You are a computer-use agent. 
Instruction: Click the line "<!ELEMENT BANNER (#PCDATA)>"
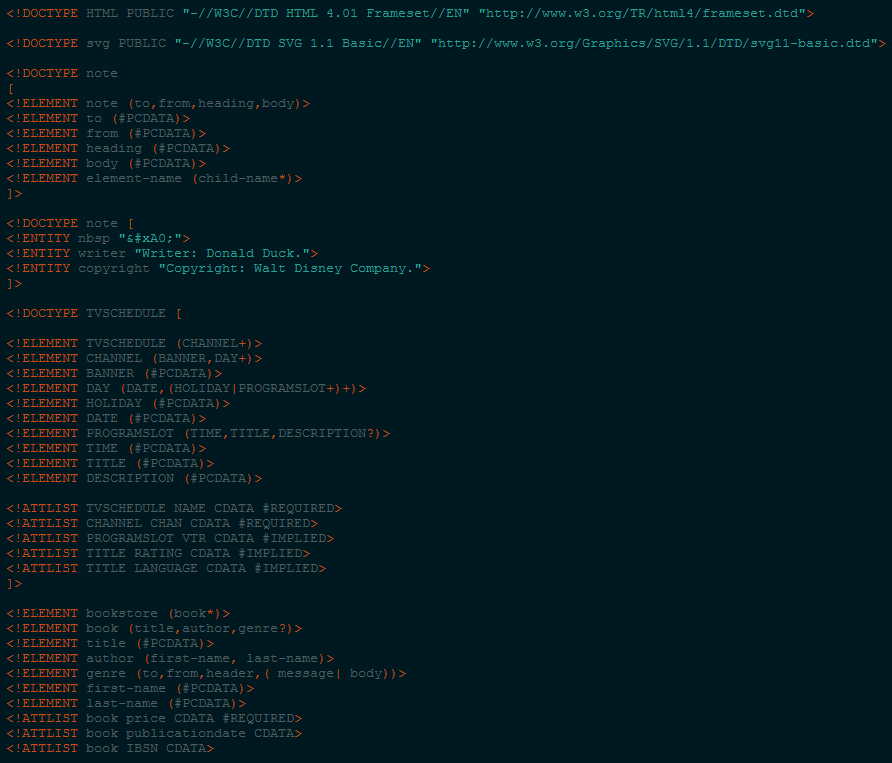tap(114, 373)
